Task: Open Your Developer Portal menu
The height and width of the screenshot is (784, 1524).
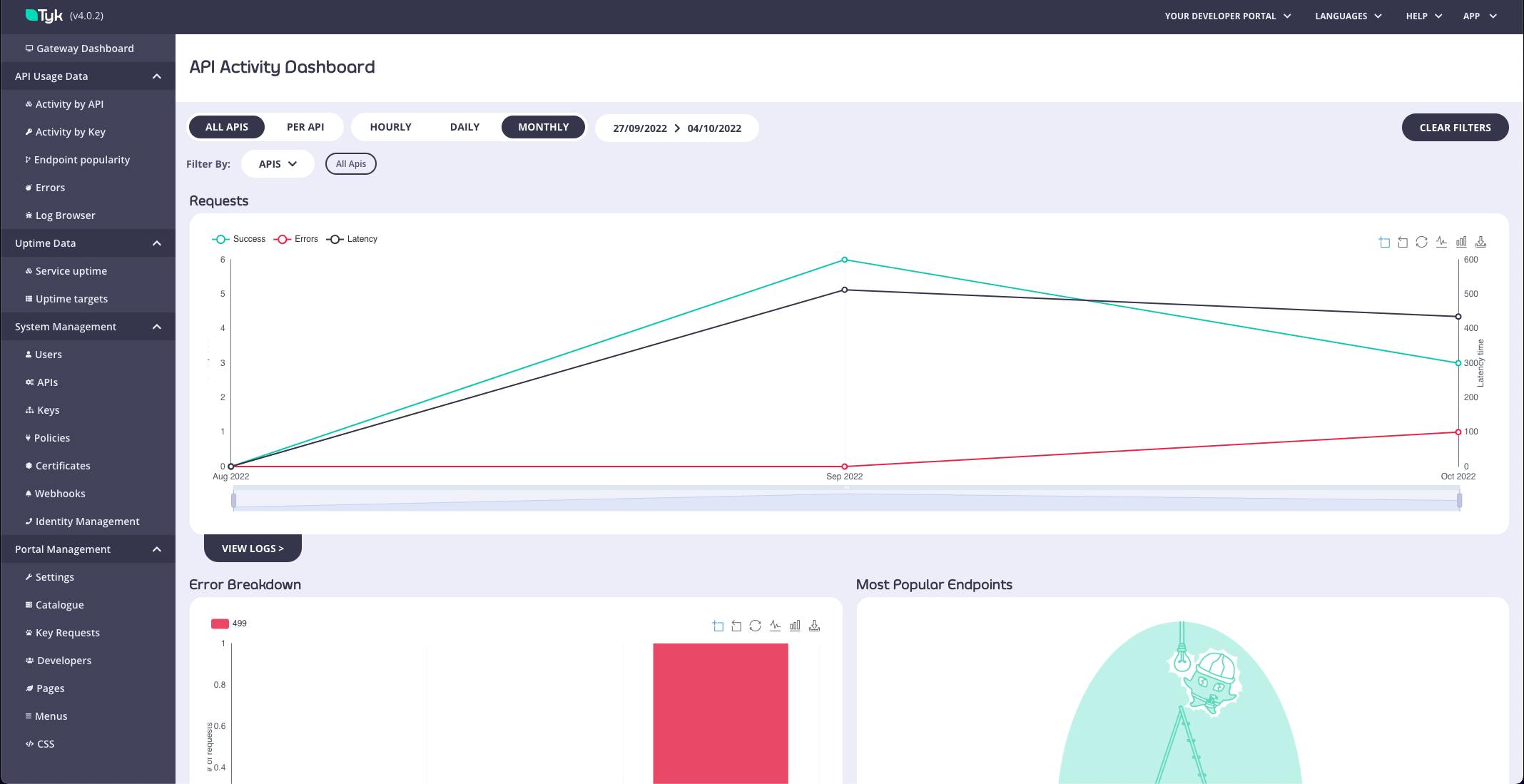Action: coord(1227,16)
